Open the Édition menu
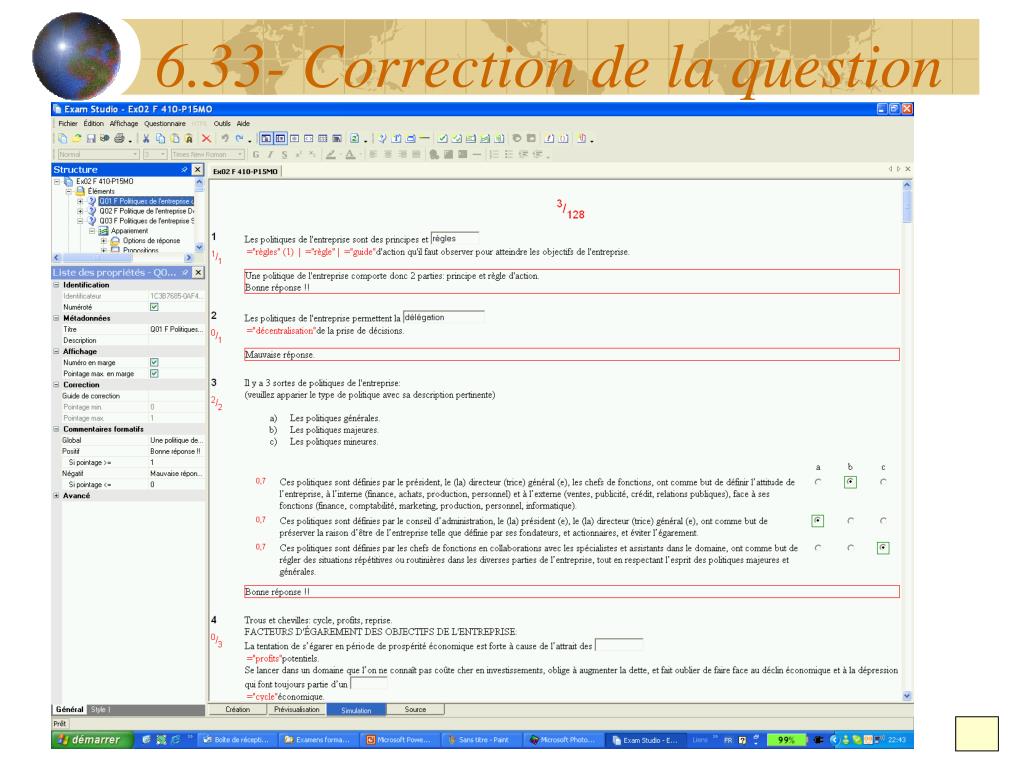 coord(93,123)
